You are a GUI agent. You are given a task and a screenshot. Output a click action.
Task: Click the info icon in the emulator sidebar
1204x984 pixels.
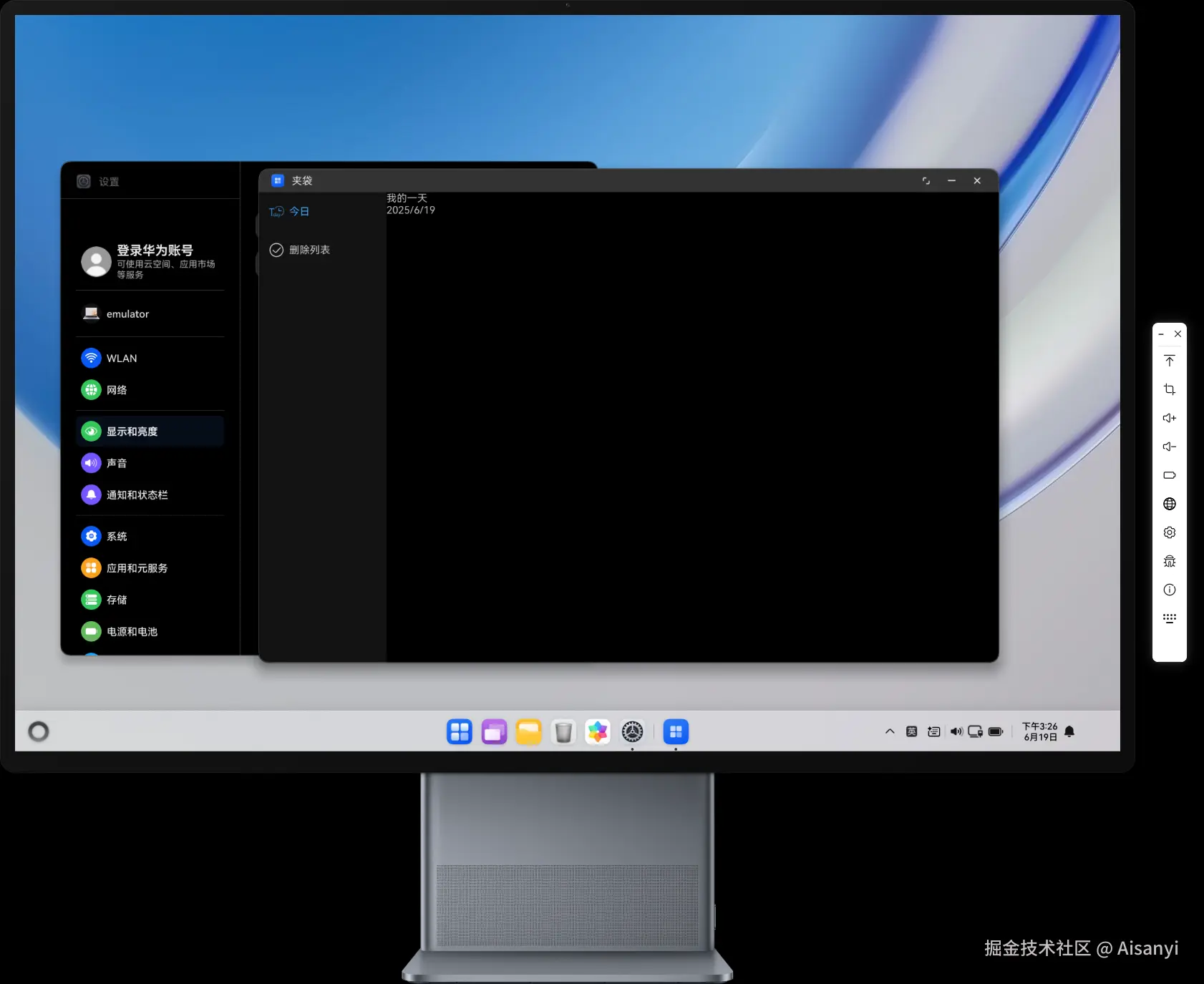[x=1170, y=589]
